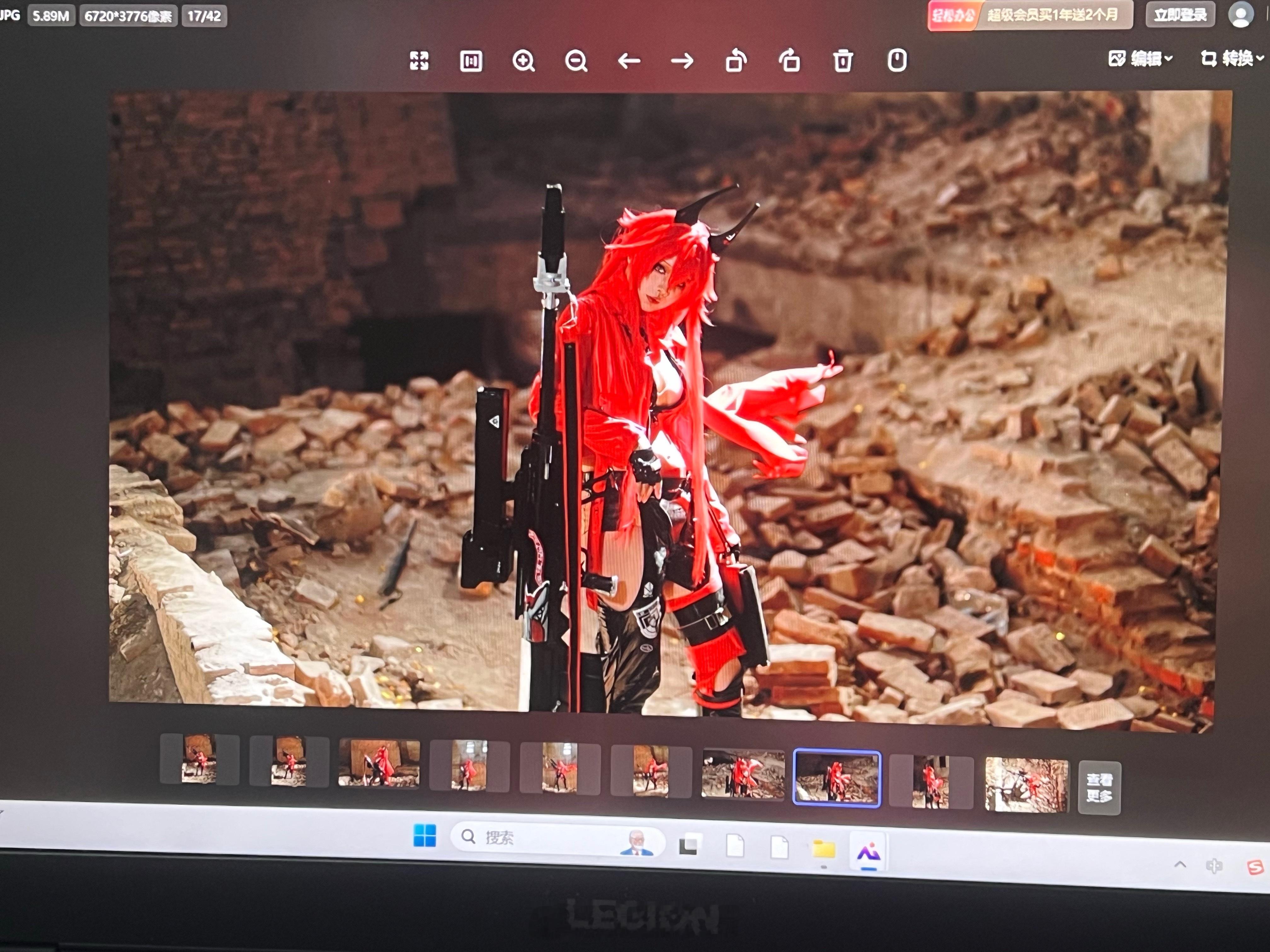1270x952 pixels.
Task: Delete the current image with the trash icon
Action: [843, 60]
